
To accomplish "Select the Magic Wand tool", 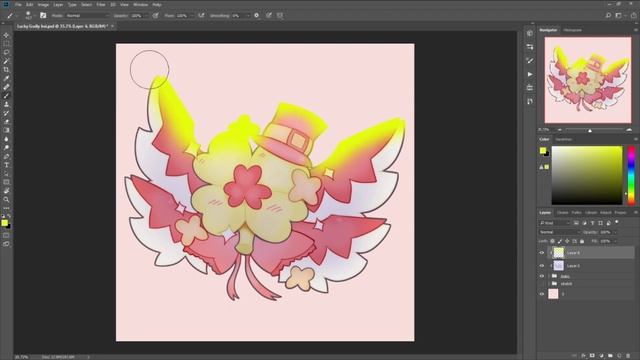I will tap(6, 61).
